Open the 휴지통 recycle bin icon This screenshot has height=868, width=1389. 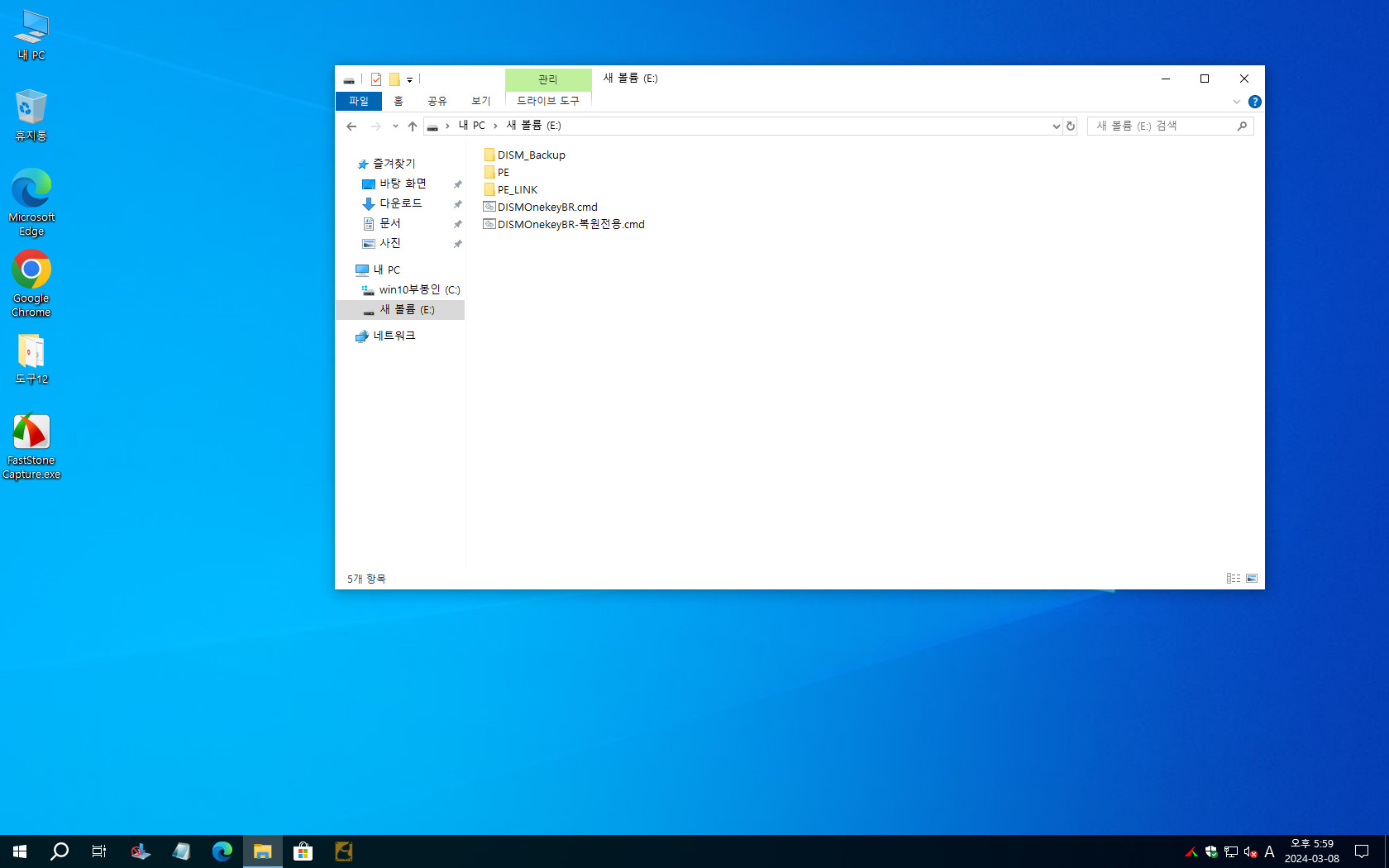pos(31,116)
